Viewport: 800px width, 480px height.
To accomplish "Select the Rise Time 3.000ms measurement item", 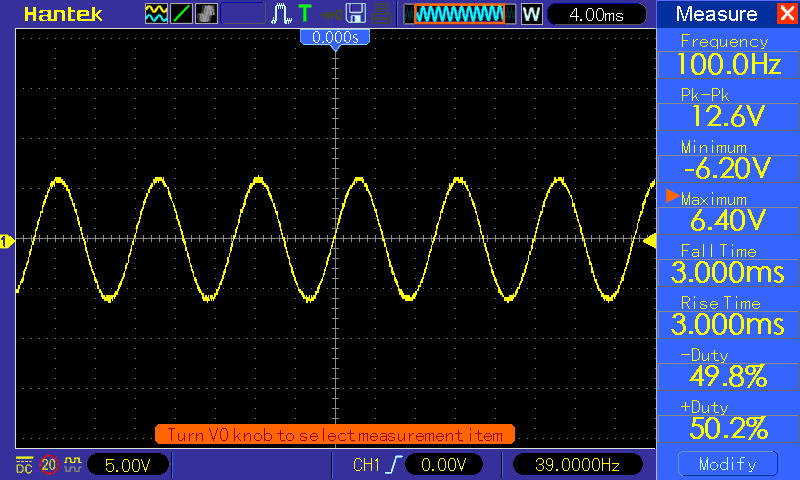I will point(728,317).
